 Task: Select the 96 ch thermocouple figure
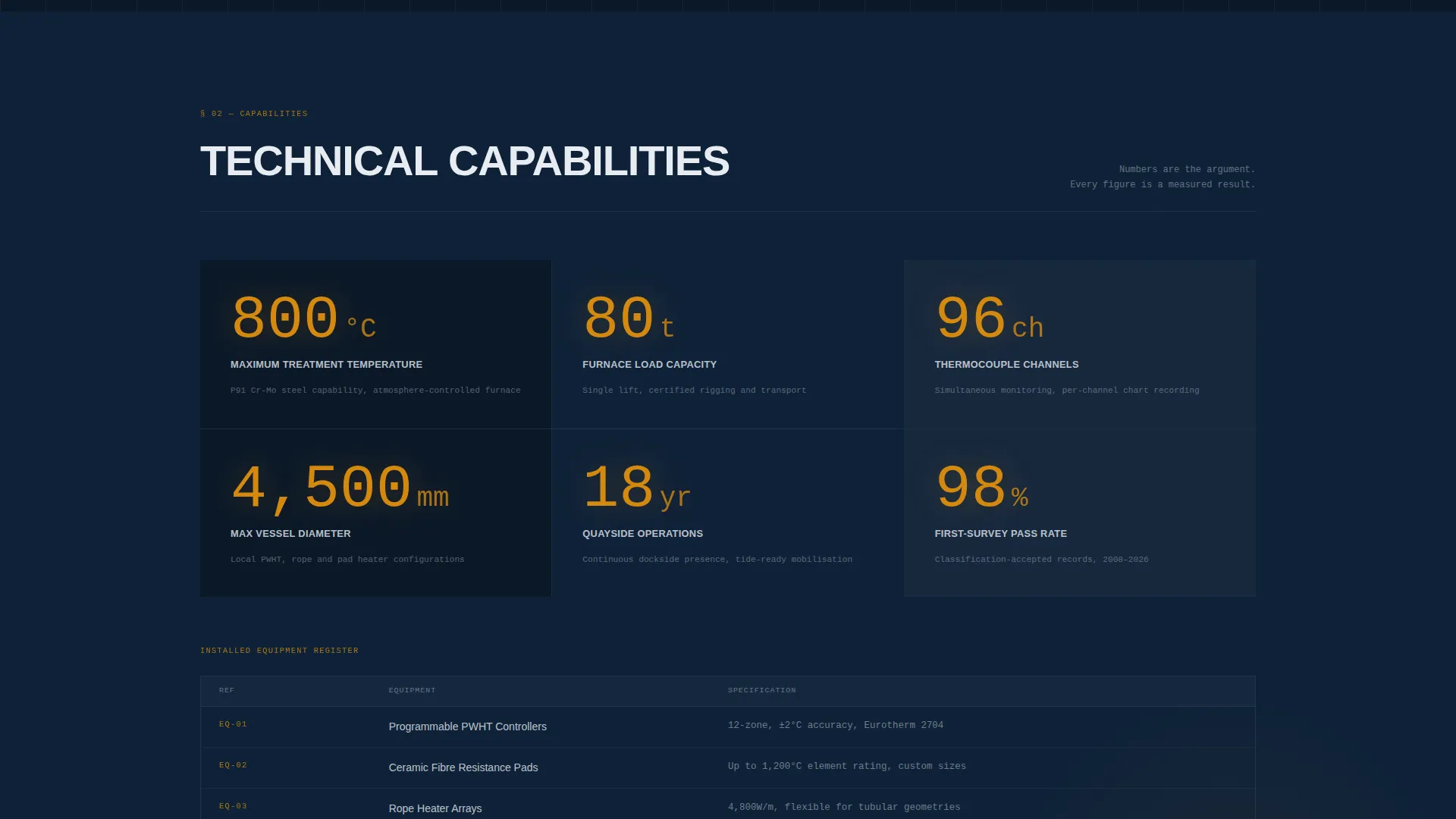[x=990, y=318]
